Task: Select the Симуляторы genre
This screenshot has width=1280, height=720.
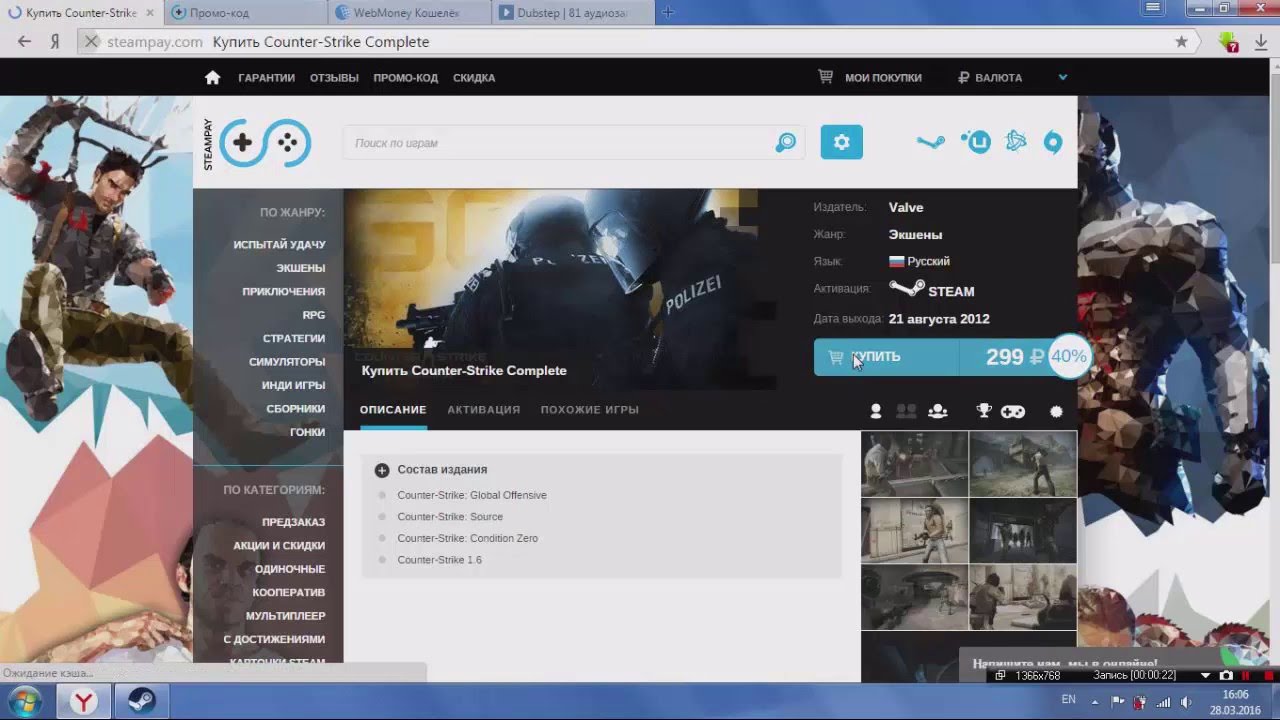Action: point(287,362)
